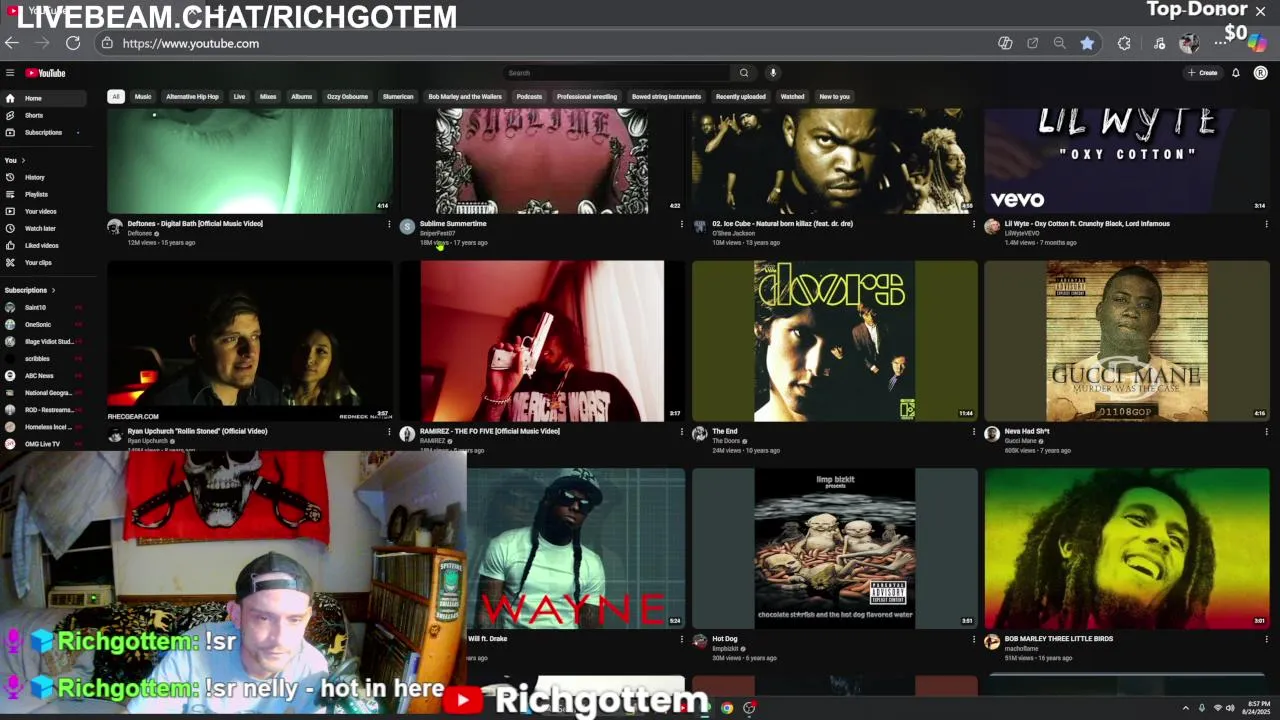The height and width of the screenshot is (720, 1280).
Task: Open Ice Cube Natural born killaz title
Action: click(x=782, y=224)
